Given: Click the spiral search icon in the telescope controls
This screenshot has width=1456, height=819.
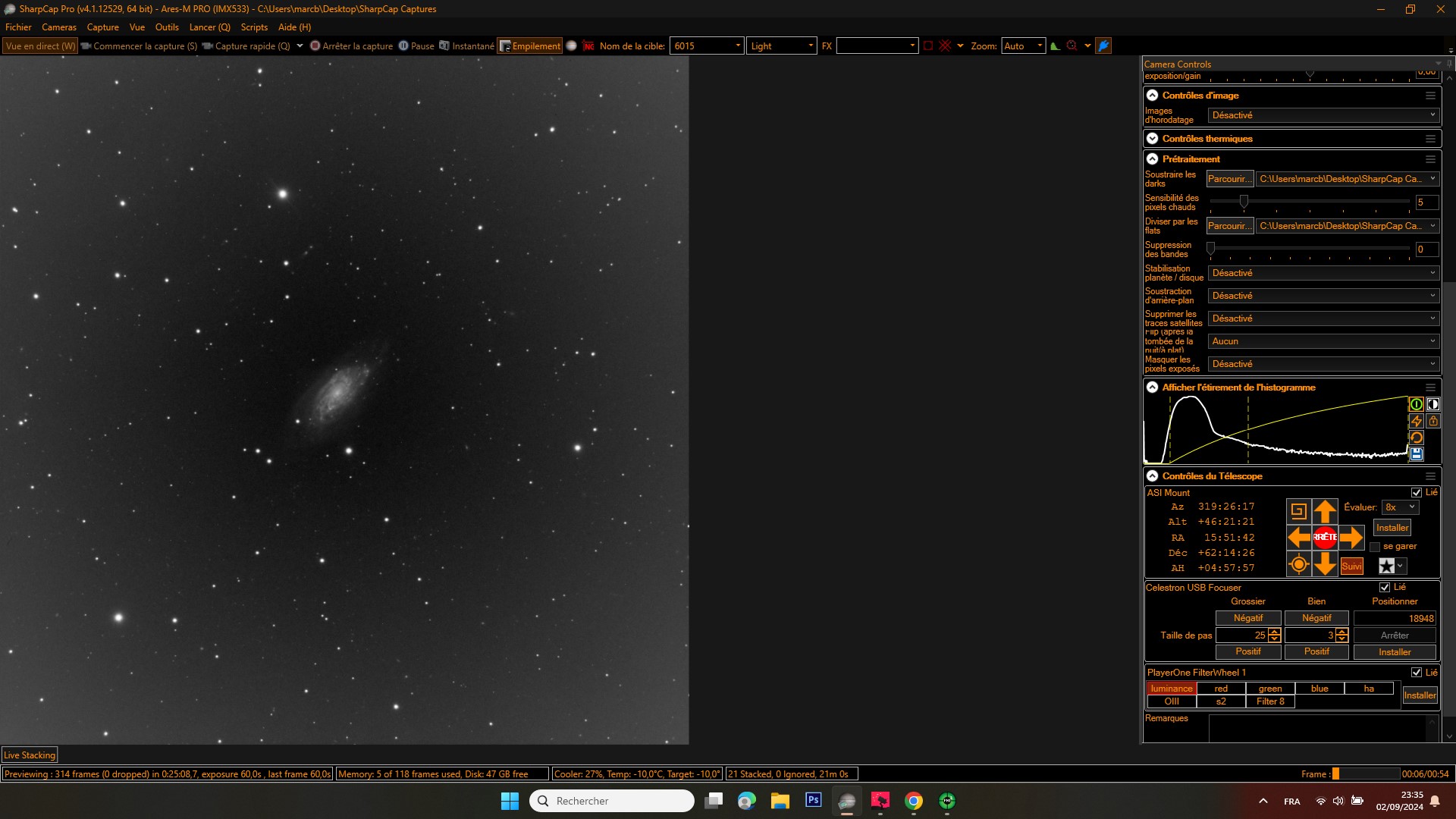Looking at the screenshot, I should (1298, 510).
